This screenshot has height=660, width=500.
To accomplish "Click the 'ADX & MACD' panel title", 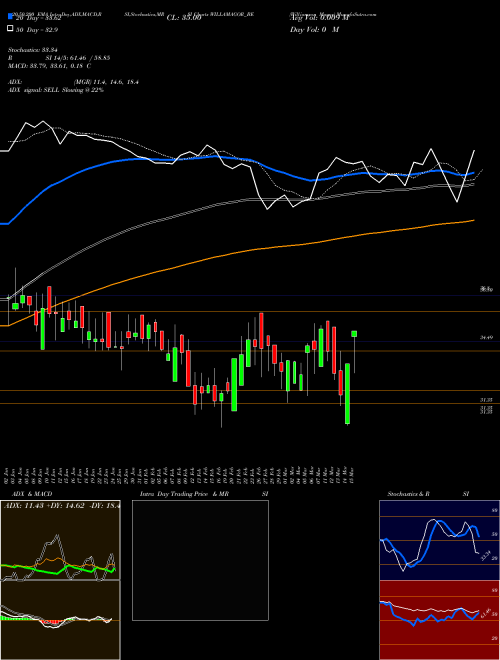I will click(32, 494).
